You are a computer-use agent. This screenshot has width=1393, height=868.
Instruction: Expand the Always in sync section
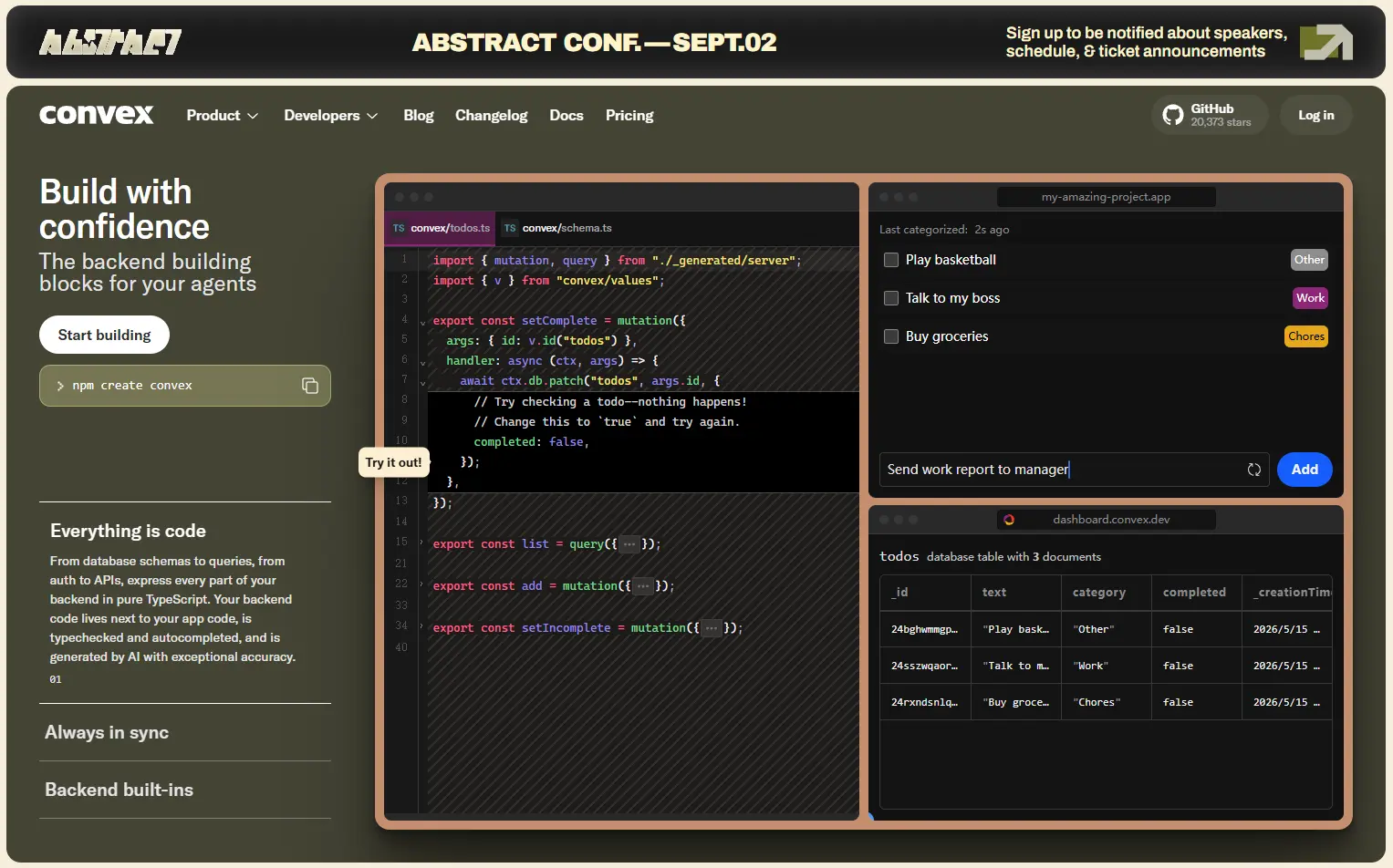click(x=185, y=732)
